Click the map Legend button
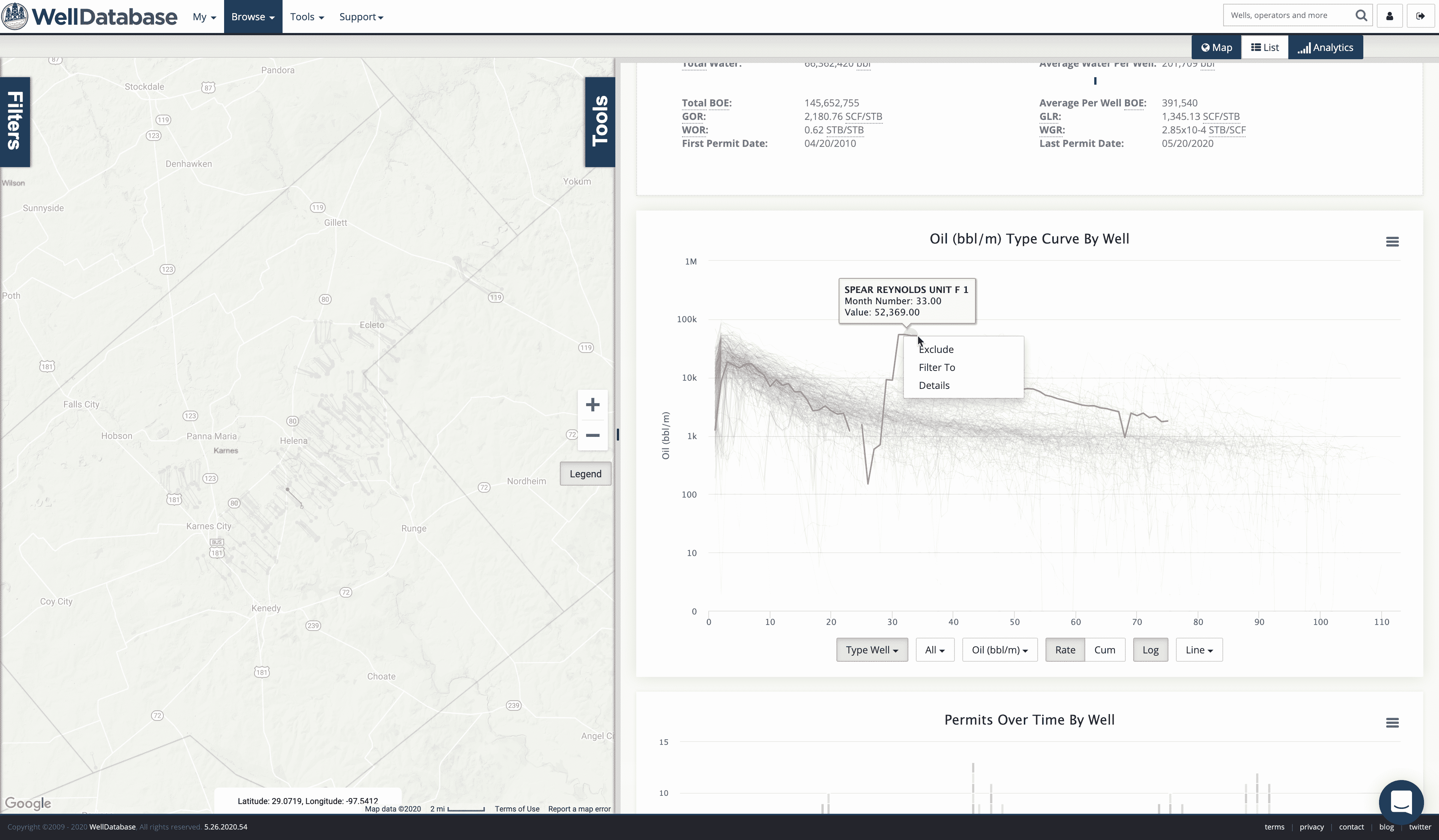1439x840 pixels. tap(585, 474)
